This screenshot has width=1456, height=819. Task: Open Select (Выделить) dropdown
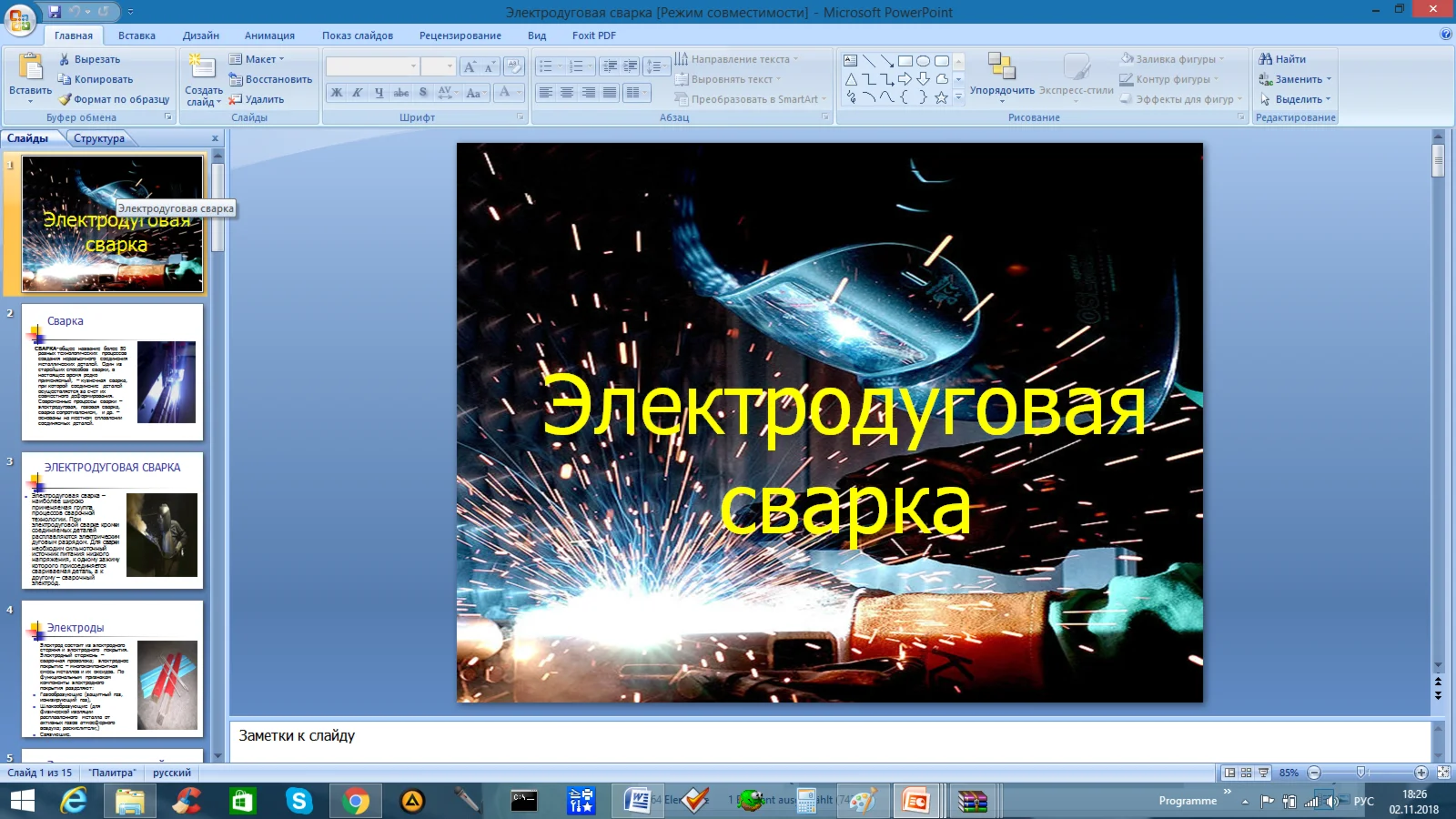[x=1295, y=99]
